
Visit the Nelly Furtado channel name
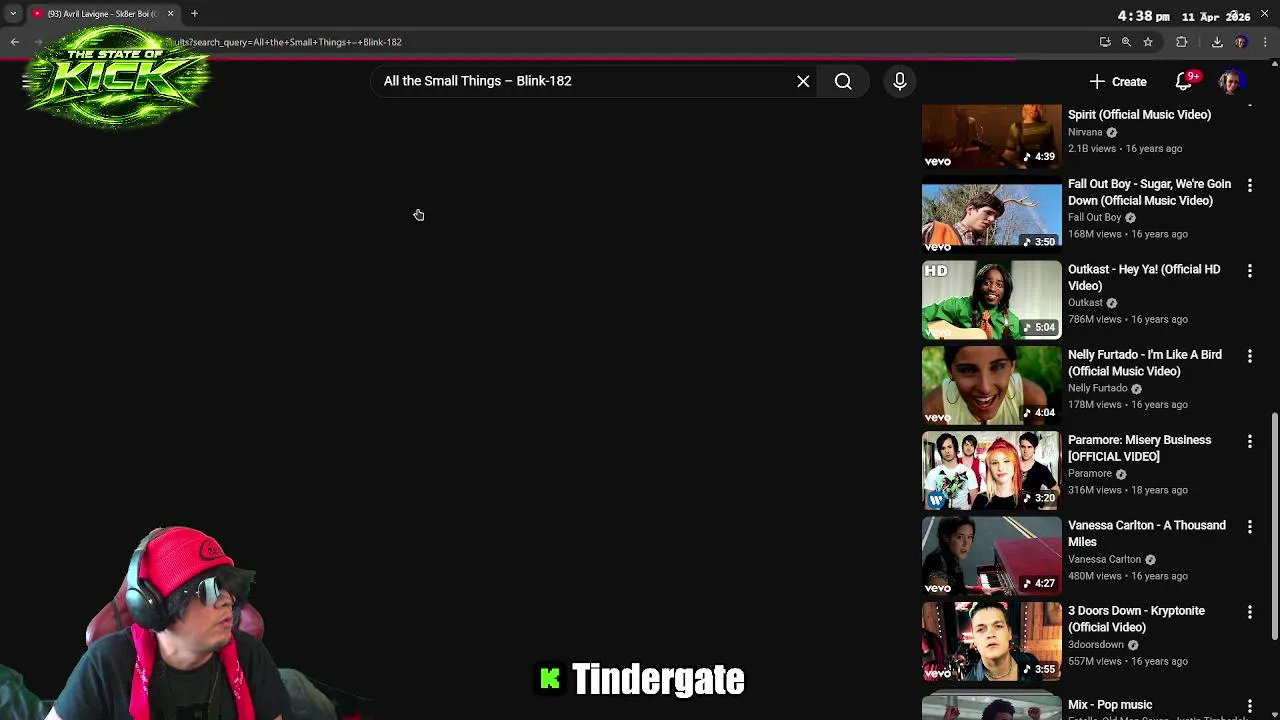pos(1097,388)
